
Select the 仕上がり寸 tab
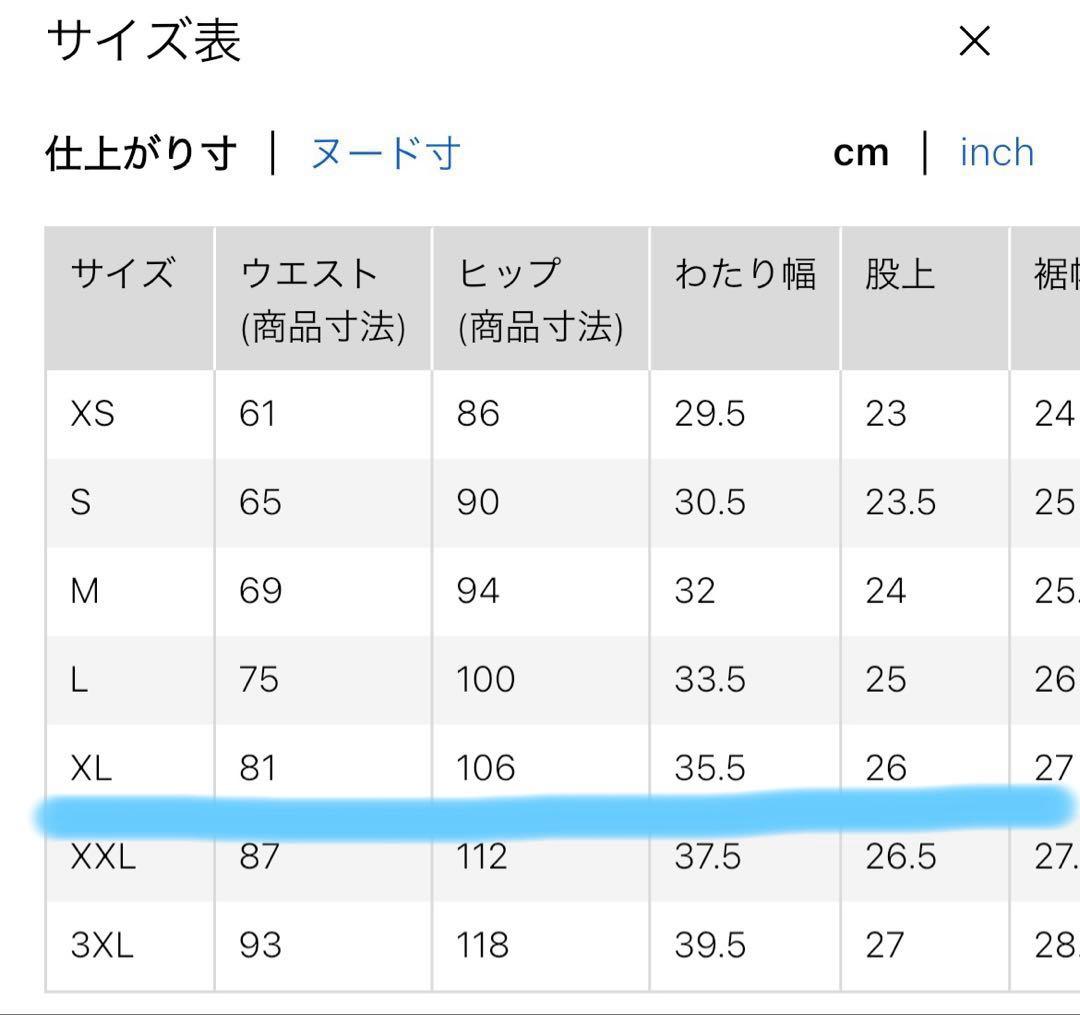[141, 153]
